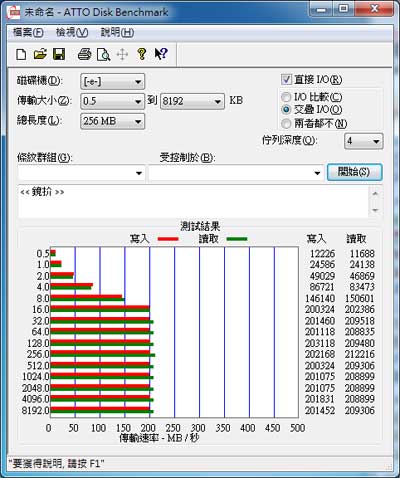The height and width of the screenshot is (478, 400).
Task: Minimize the ATTO Disk Benchmark window
Action: pyautogui.click(x=321, y=9)
